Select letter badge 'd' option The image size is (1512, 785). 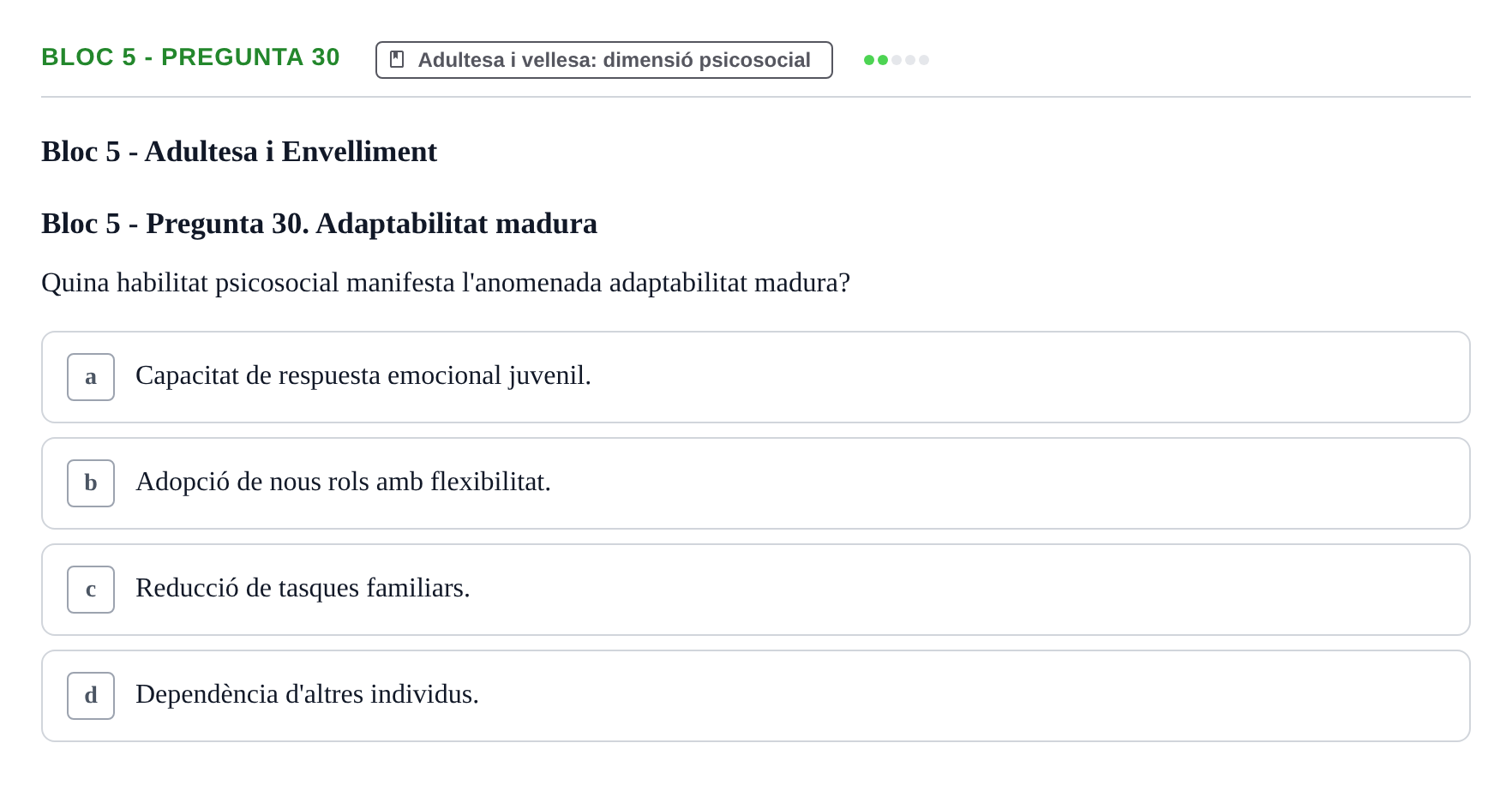click(x=91, y=696)
